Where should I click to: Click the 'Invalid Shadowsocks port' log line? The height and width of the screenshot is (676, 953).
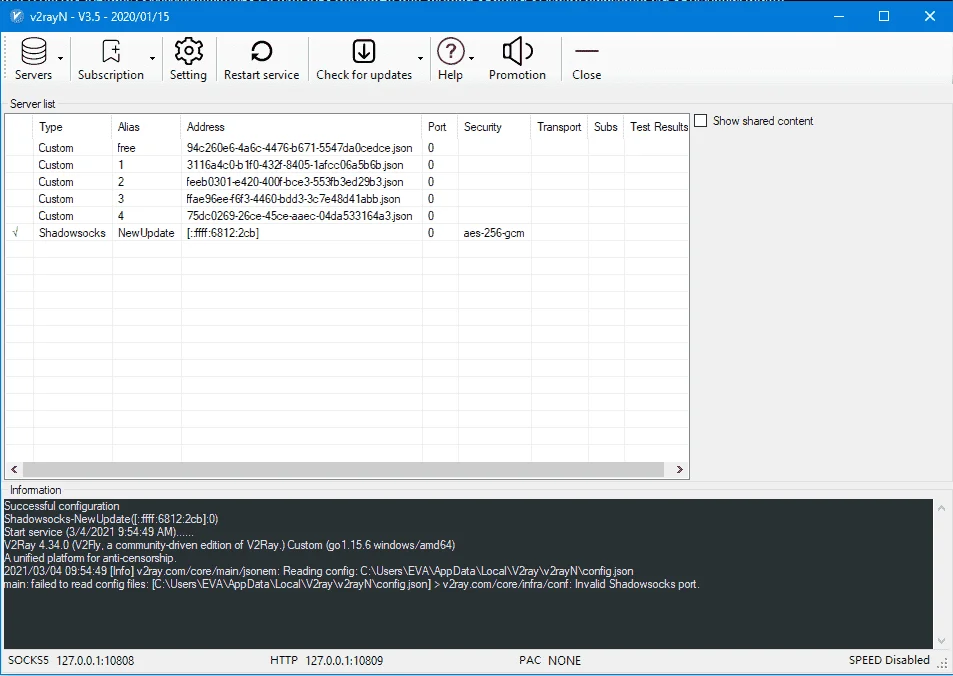tap(351, 584)
